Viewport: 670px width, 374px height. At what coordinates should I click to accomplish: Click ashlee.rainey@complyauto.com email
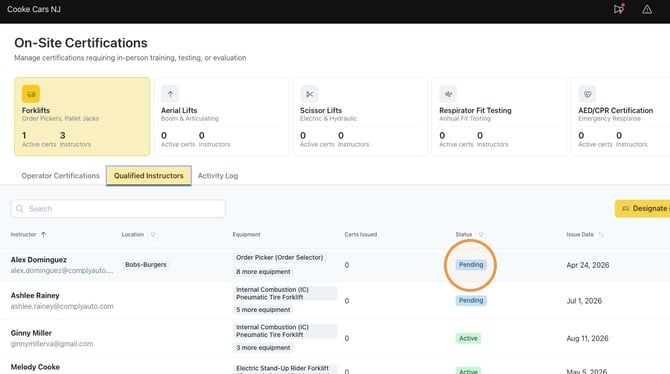click(62, 306)
